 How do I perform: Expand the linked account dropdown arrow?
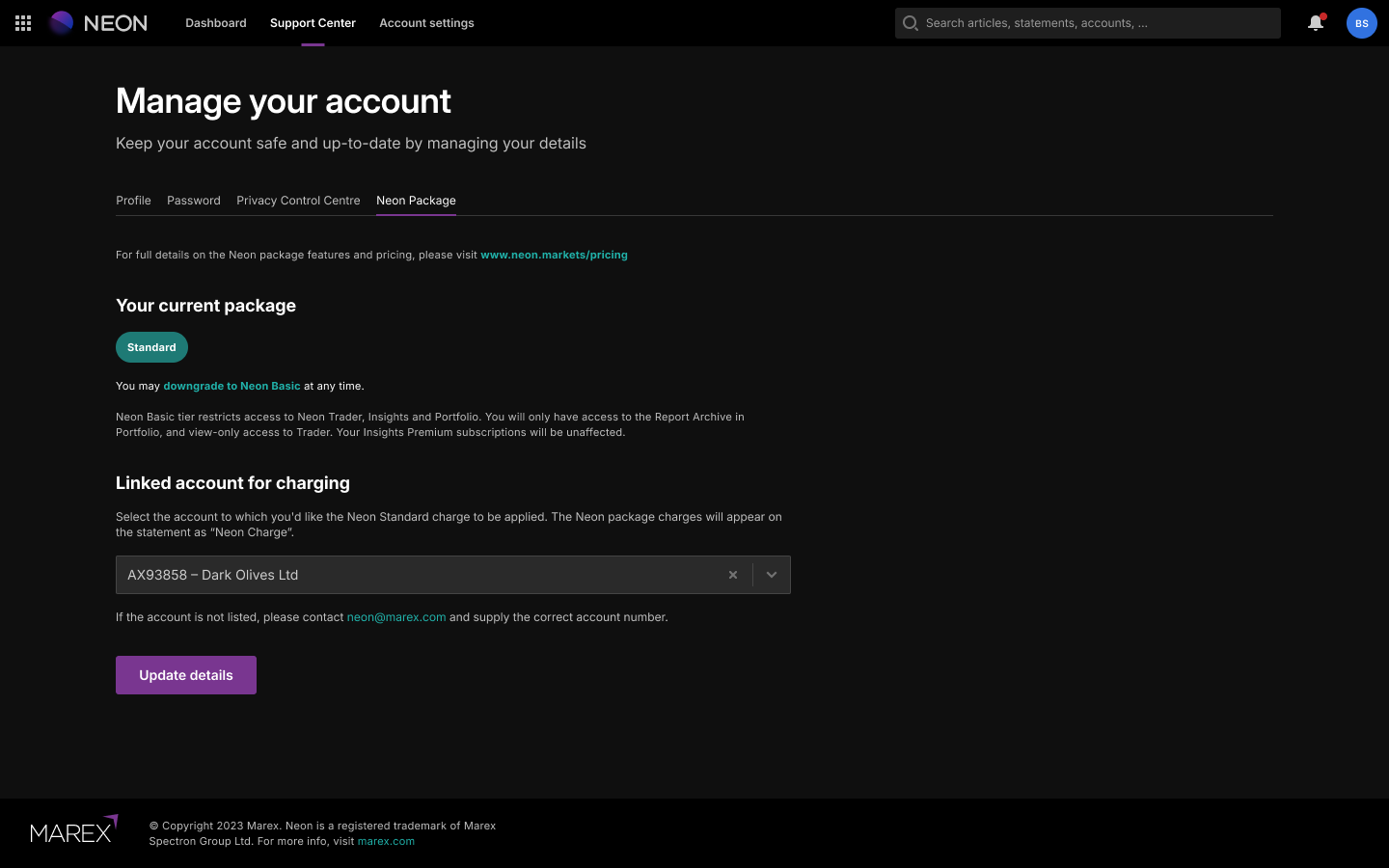[772, 575]
